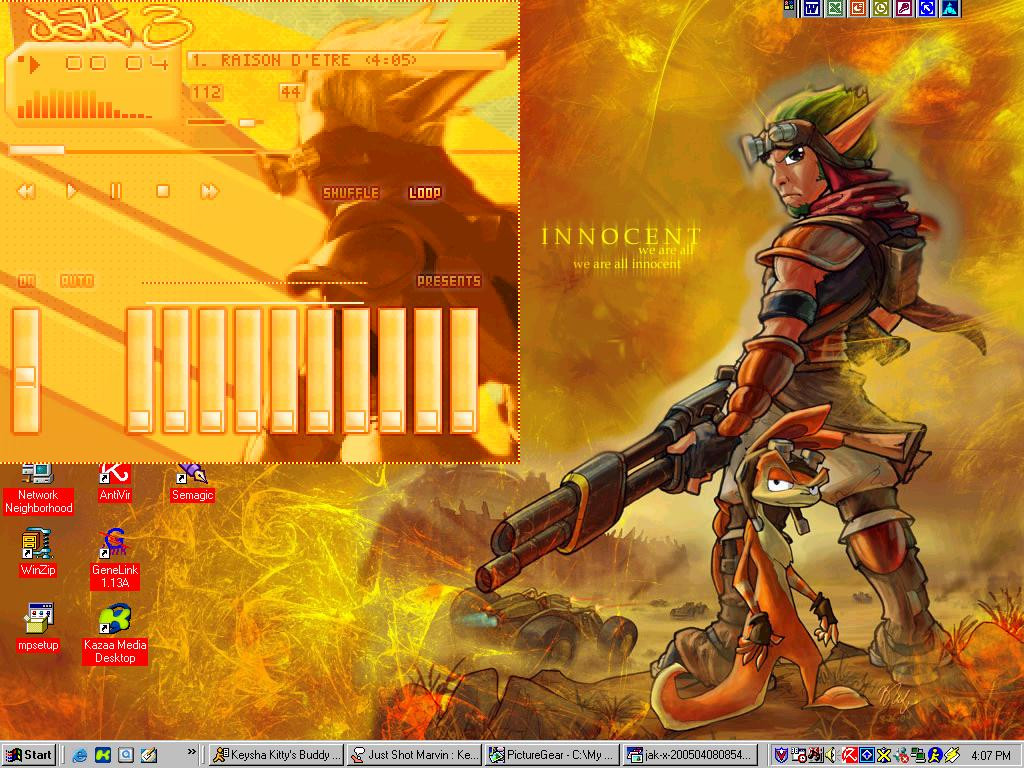
Task: Switch to the PictureGear taskbar window
Action: tap(552, 755)
